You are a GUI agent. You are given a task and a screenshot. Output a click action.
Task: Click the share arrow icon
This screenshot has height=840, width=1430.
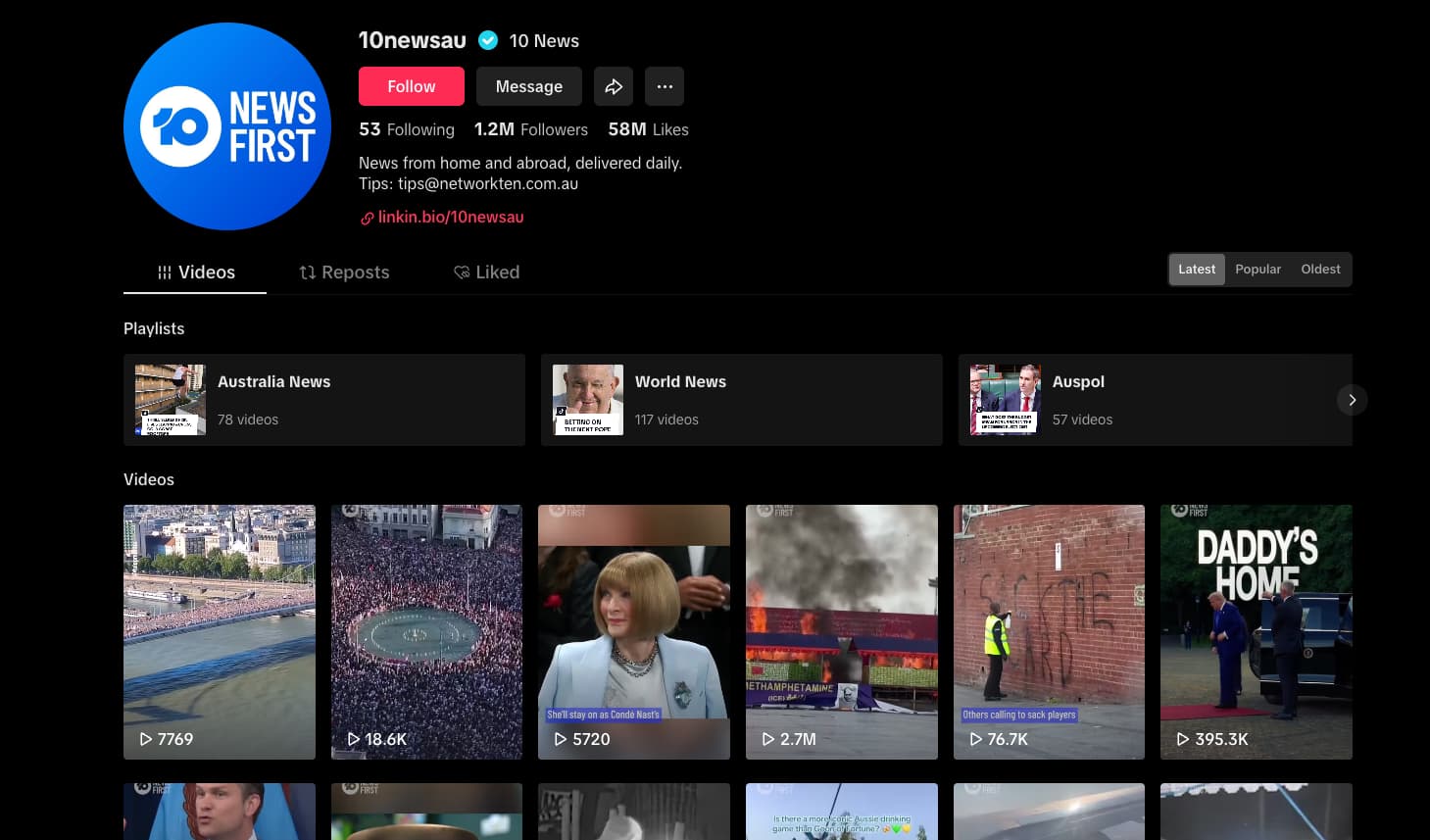pos(614,86)
